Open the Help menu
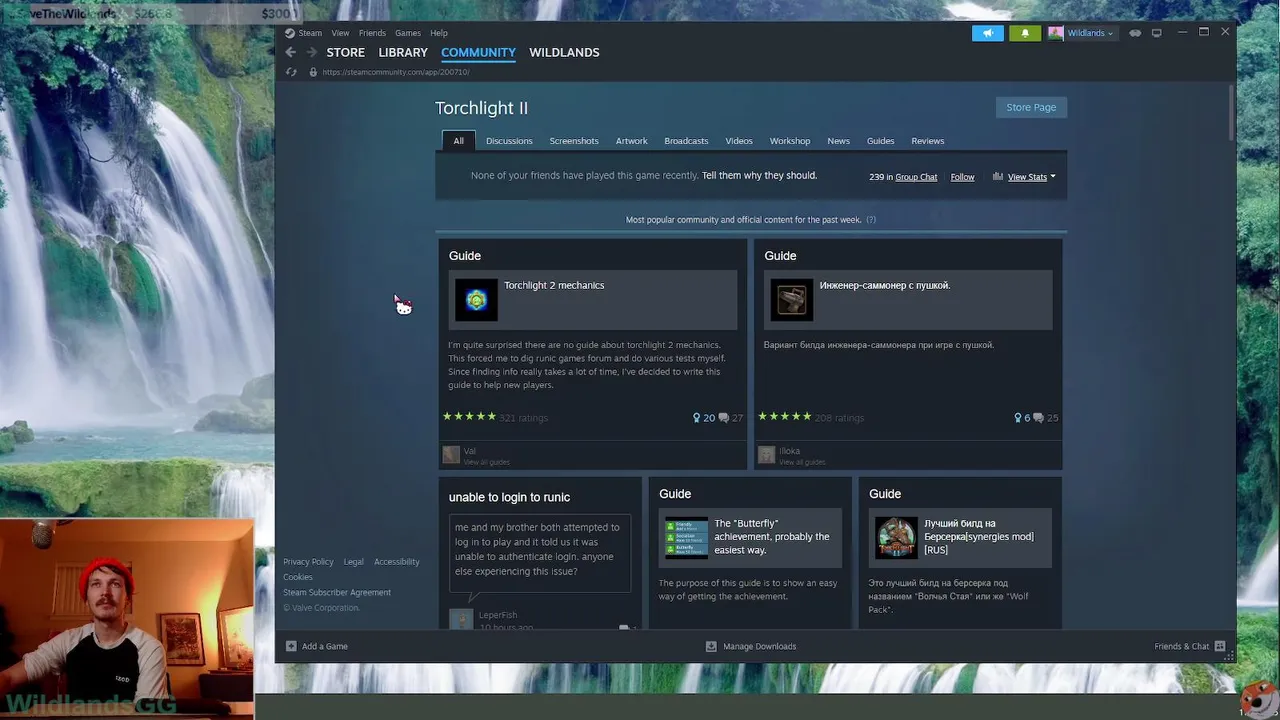 point(439,33)
